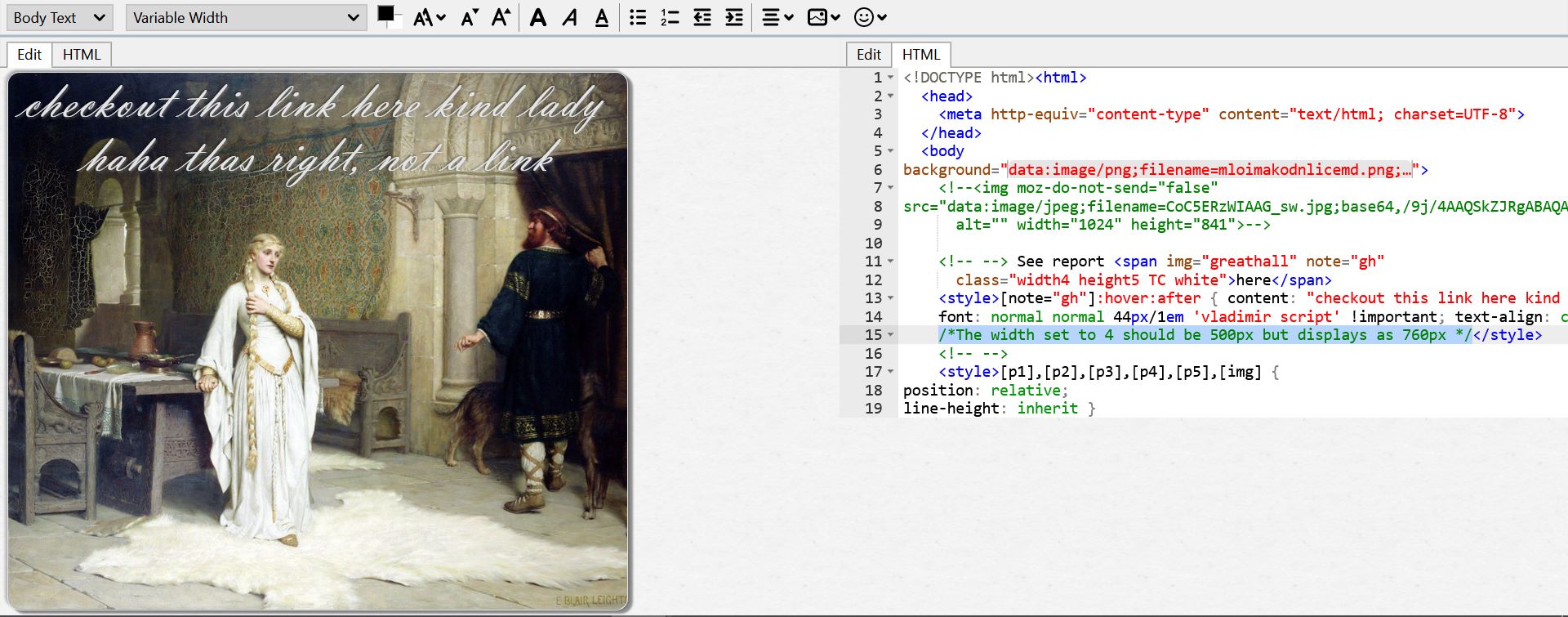The width and height of the screenshot is (1568, 617).
Task: Open the Body Text paragraph style dropdown
Action: [x=60, y=17]
